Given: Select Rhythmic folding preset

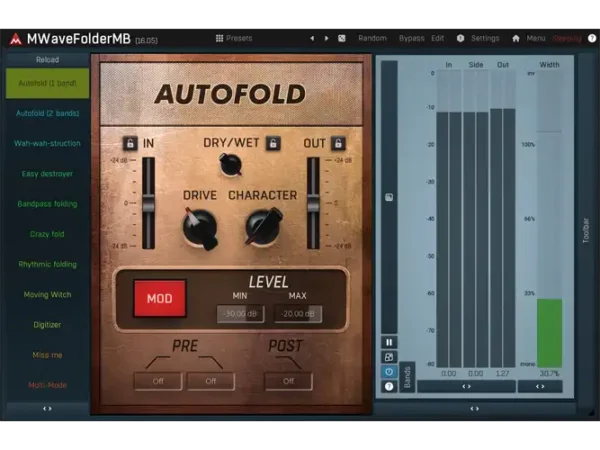Looking at the screenshot, I should [x=47, y=264].
